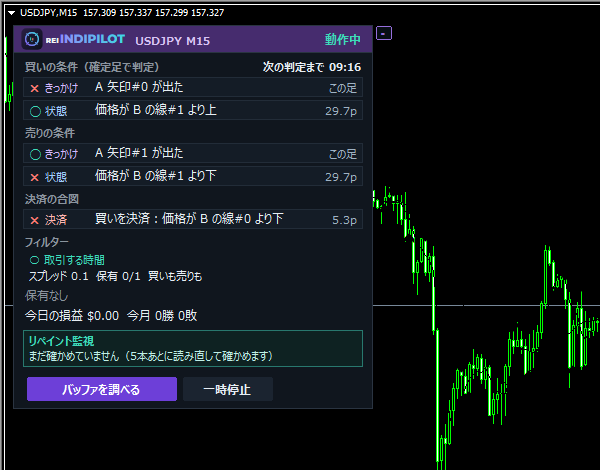Click the circle icon on the buy 状態 row

35,111
